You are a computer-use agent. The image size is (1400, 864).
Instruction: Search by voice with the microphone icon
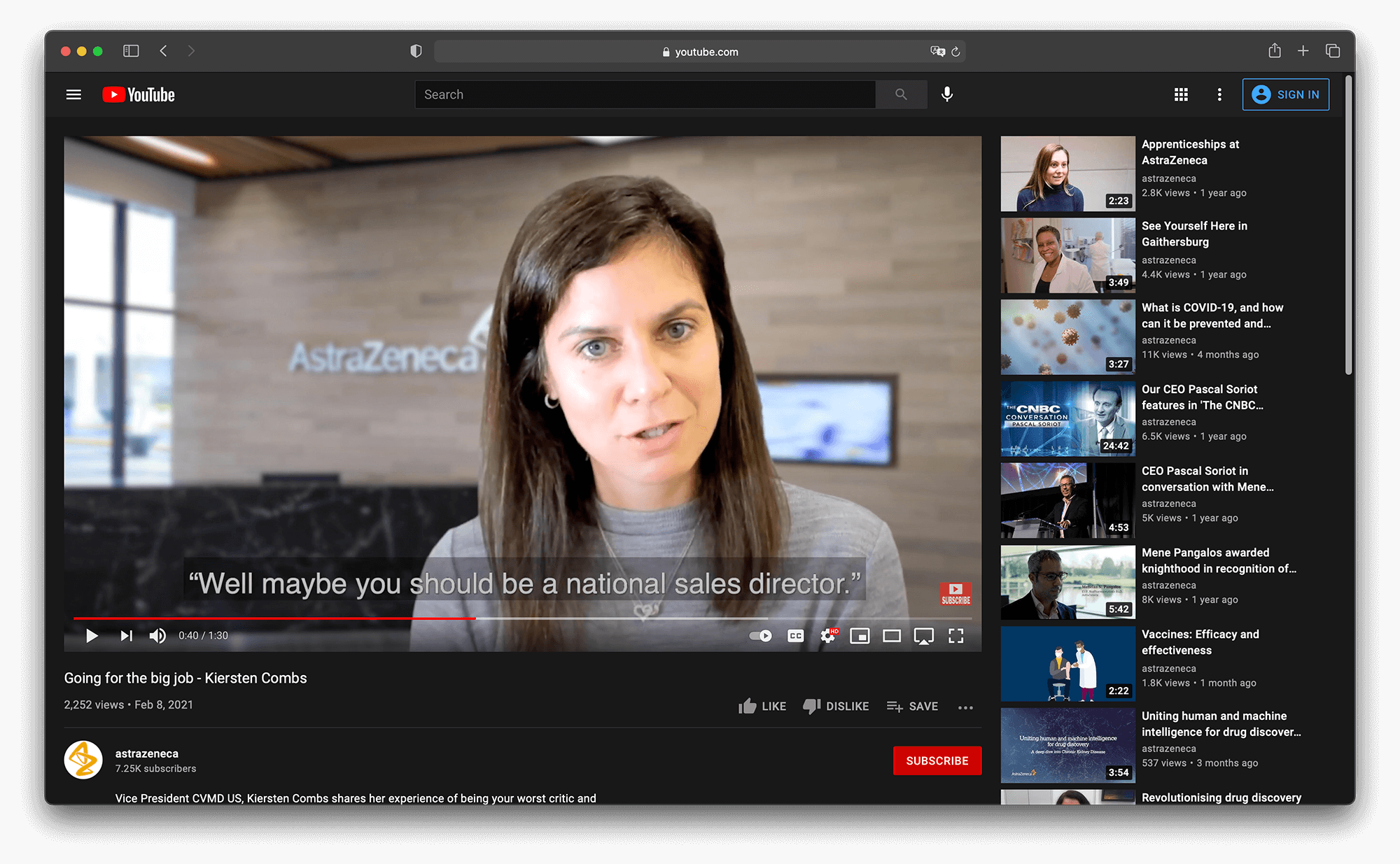946,94
